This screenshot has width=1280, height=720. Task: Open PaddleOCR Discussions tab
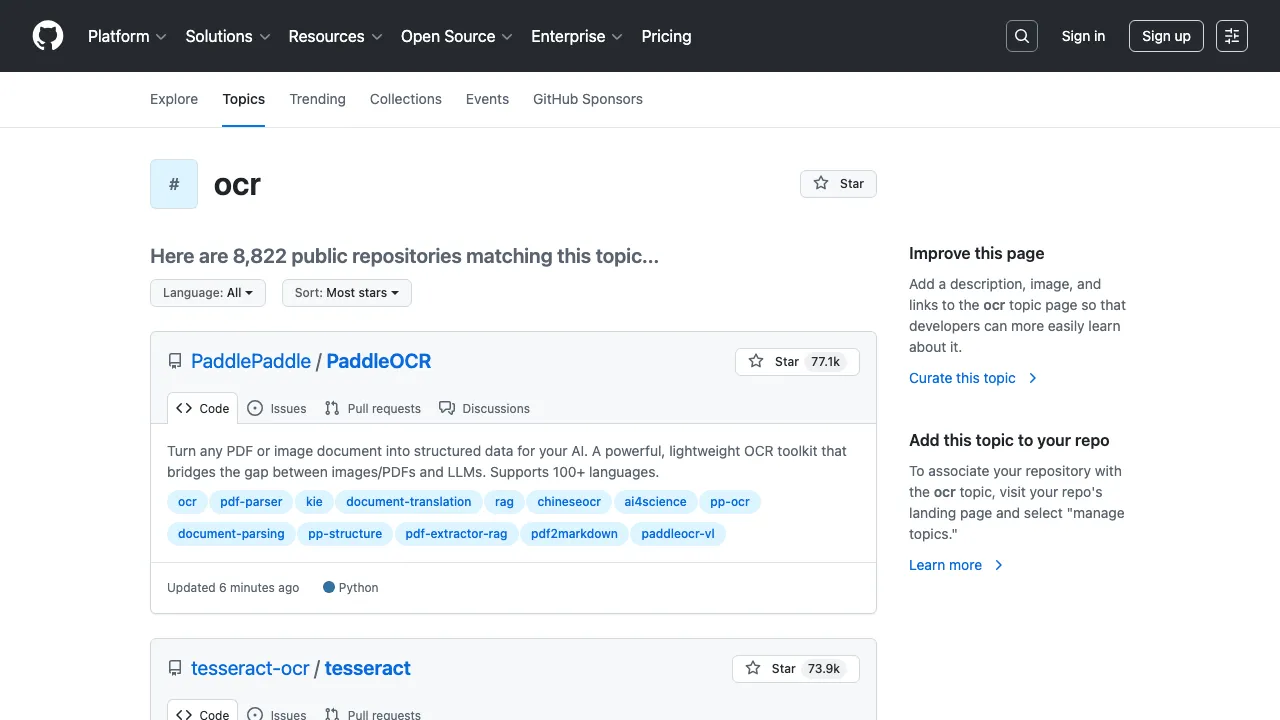point(485,408)
